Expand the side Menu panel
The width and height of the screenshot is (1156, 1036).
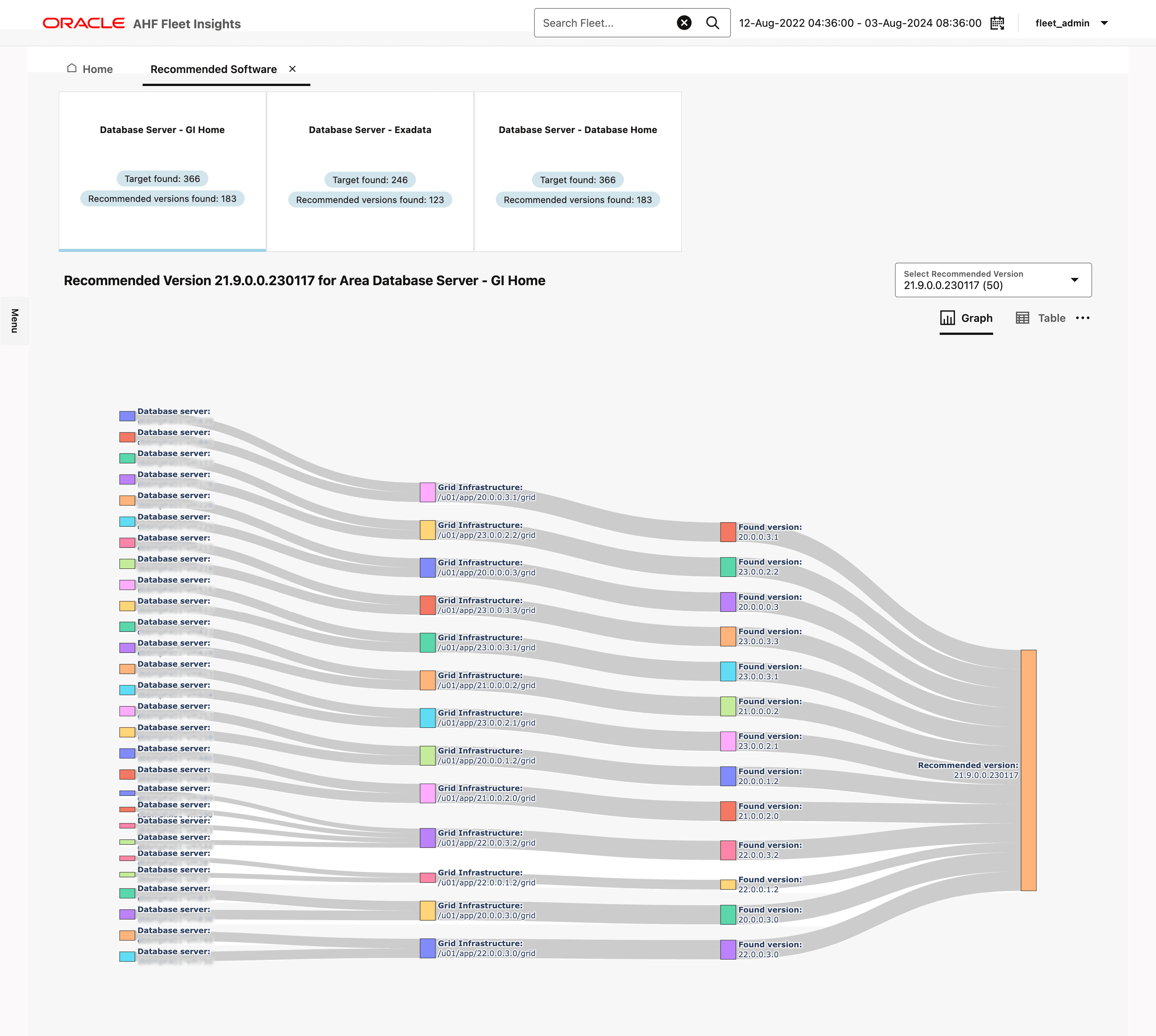point(14,320)
